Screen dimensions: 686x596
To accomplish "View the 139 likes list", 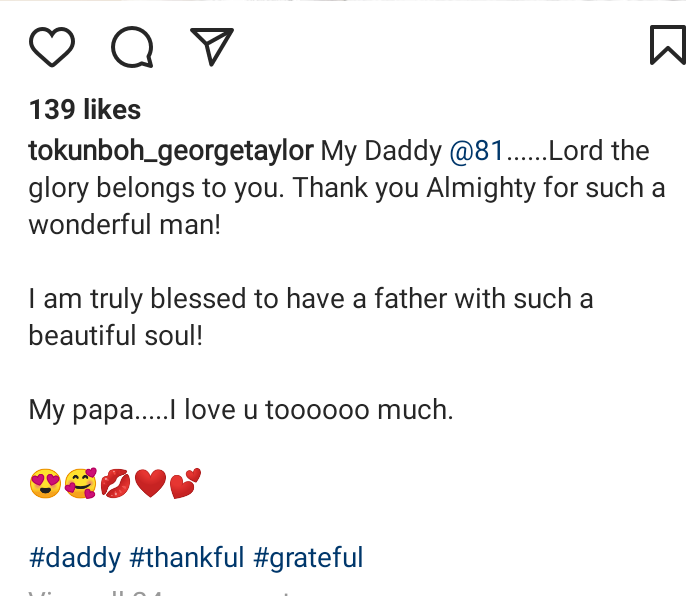I will tap(85, 110).
